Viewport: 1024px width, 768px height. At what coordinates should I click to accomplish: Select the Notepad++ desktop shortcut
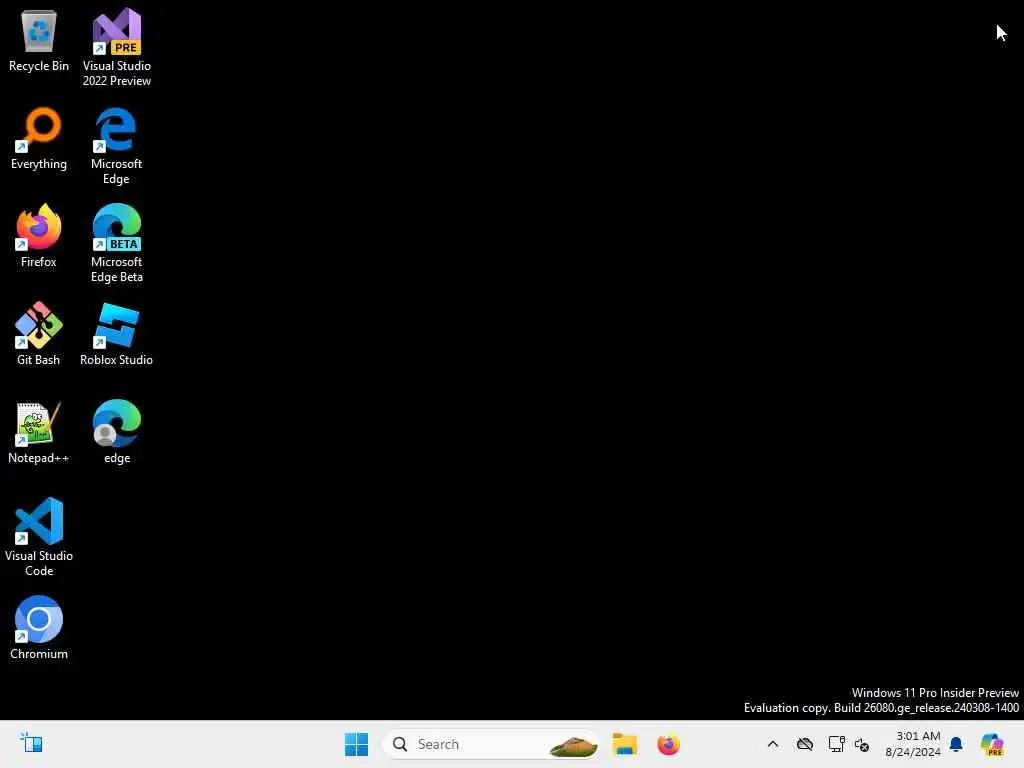pos(39,432)
